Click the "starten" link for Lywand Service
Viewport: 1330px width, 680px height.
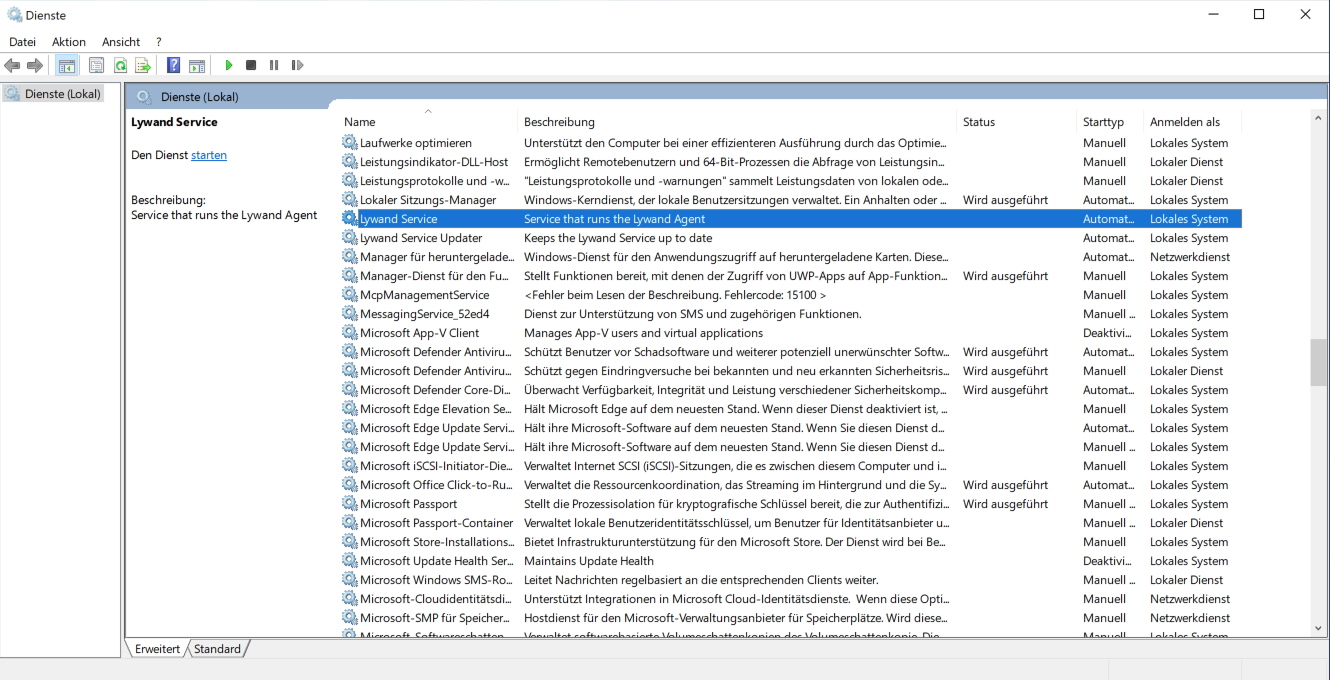[x=209, y=155]
